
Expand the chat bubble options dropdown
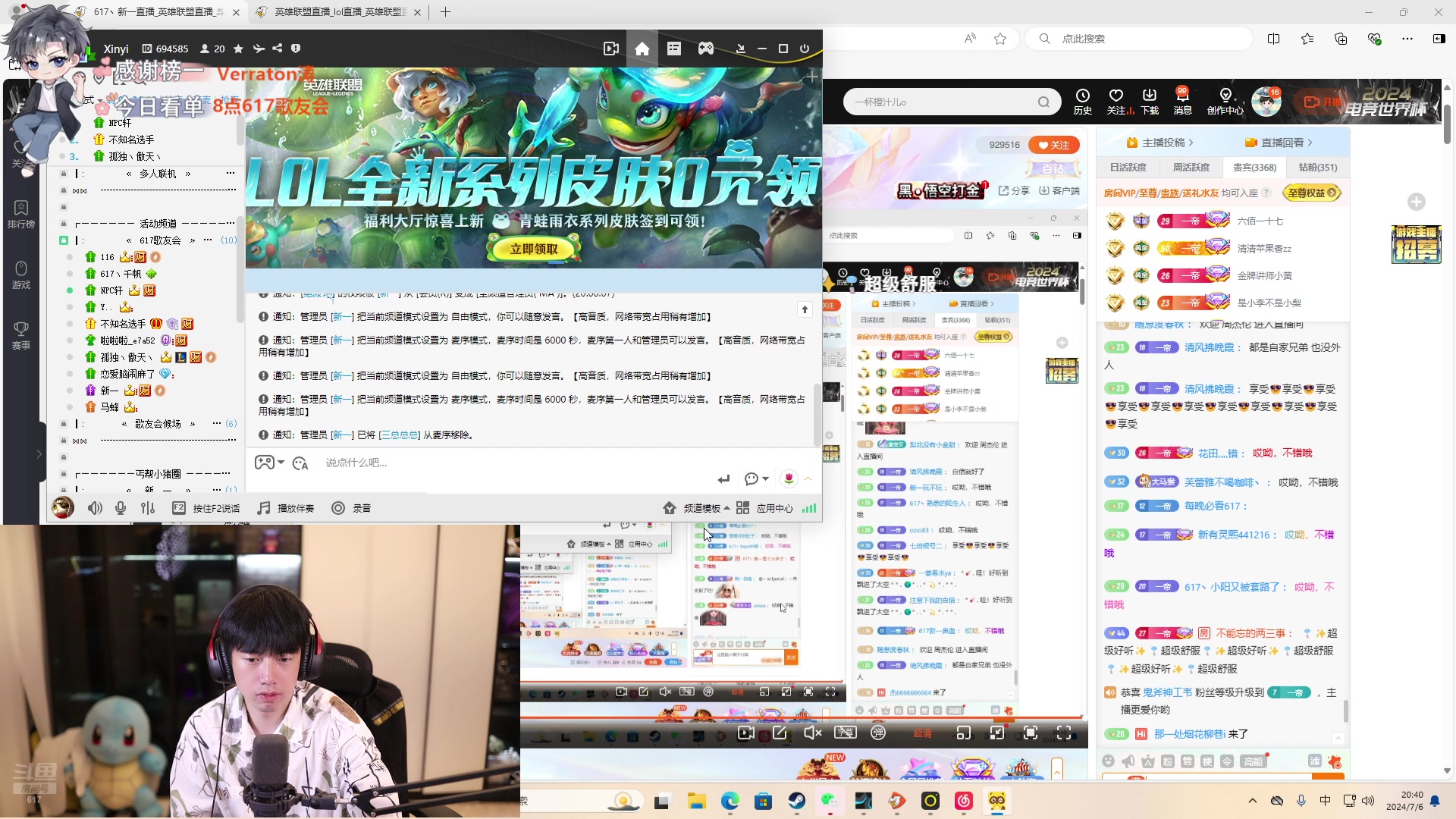(x=756, y=479)
